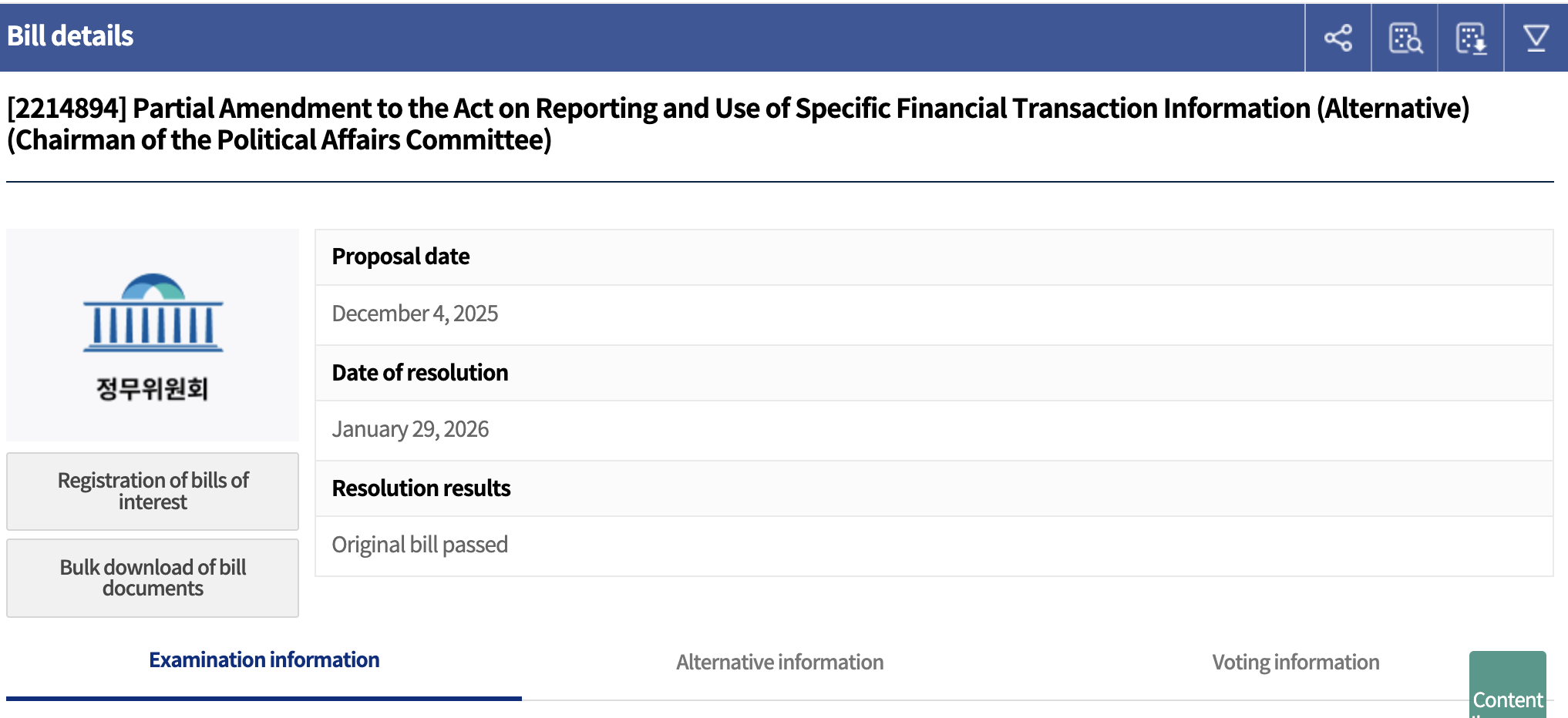Viewport: 1568px width, 718px height.
Task: Switch to the Alternative information tab
Action: [779, 663]
